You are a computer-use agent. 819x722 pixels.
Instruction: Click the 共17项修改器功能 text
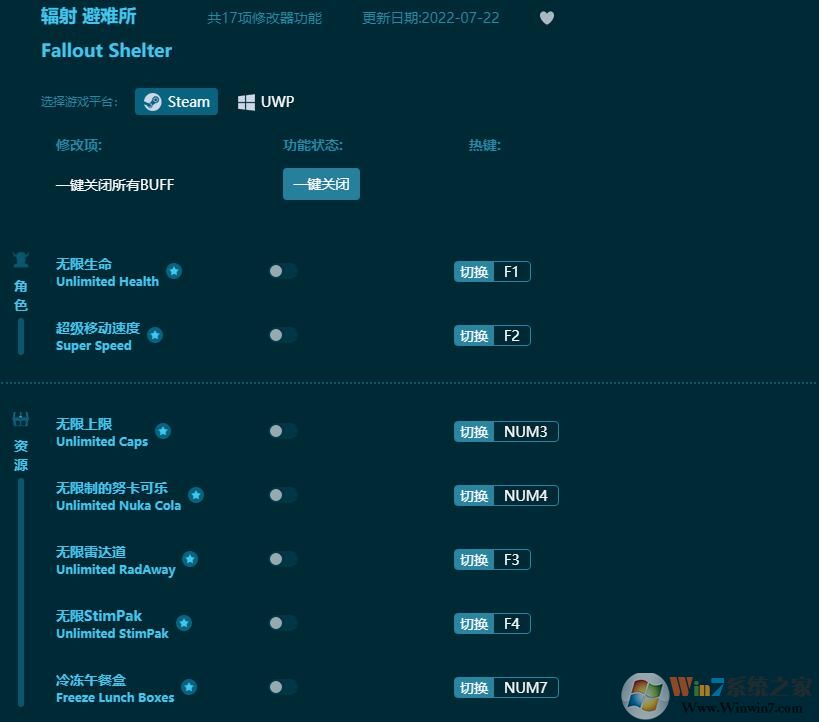(x=264, y=18)
